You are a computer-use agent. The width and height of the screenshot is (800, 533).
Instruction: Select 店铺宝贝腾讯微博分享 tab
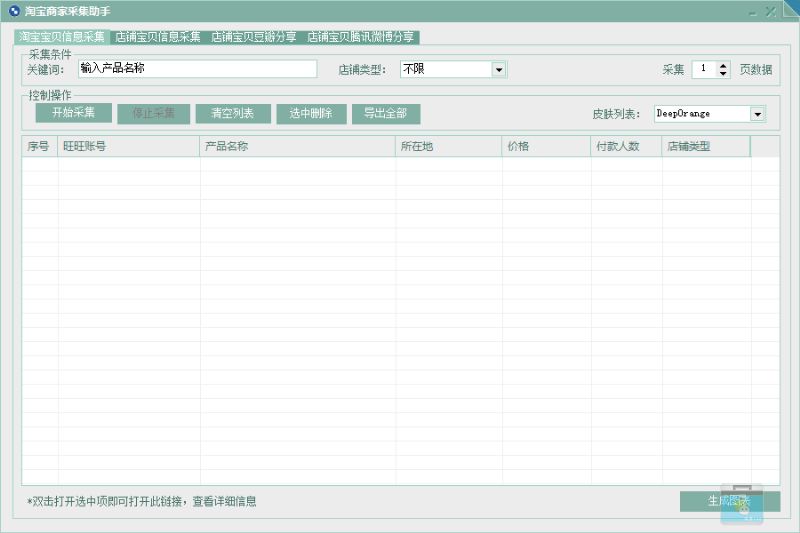(361, 37)
